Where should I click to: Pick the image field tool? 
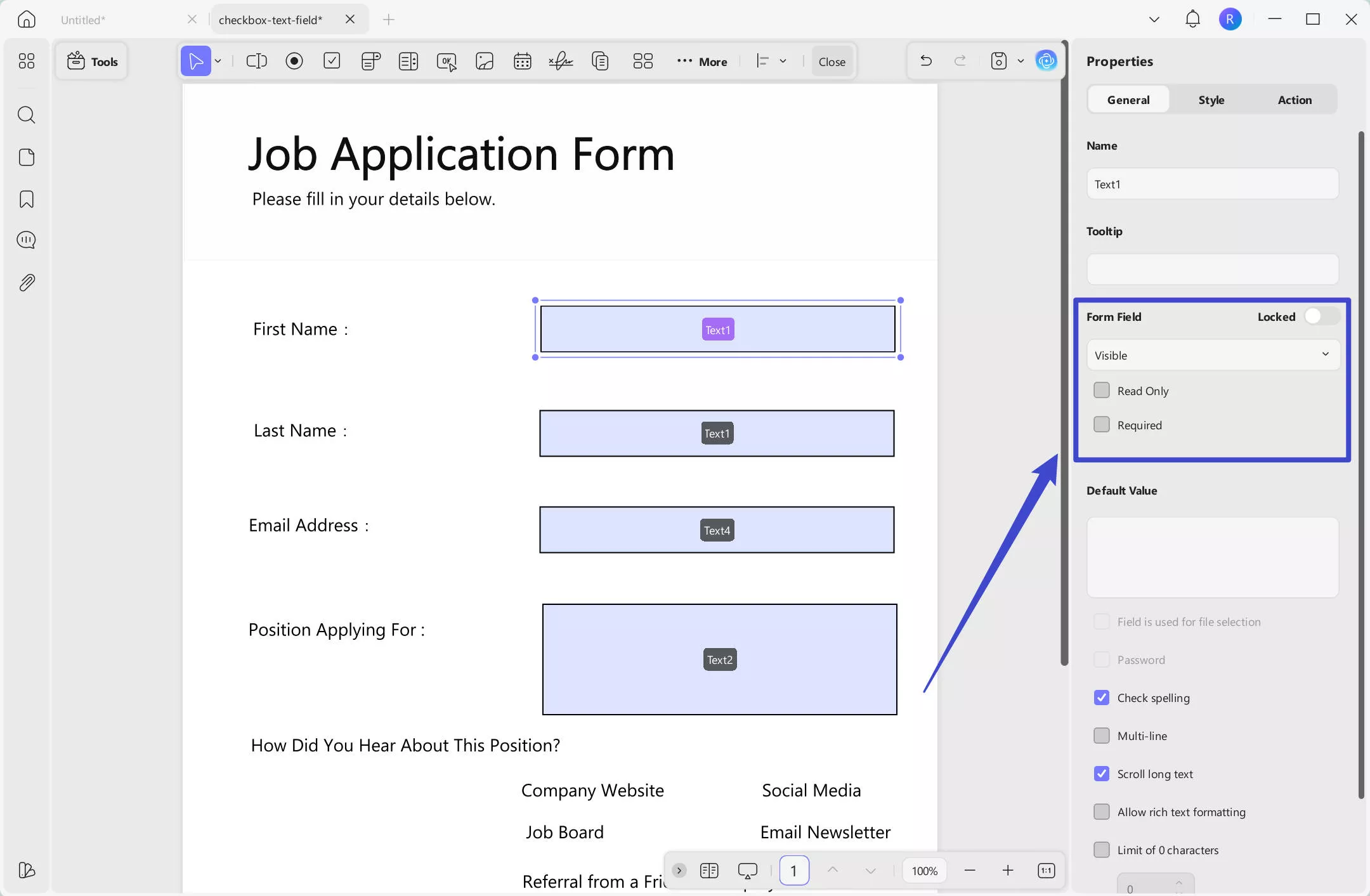tap(485, 62)
